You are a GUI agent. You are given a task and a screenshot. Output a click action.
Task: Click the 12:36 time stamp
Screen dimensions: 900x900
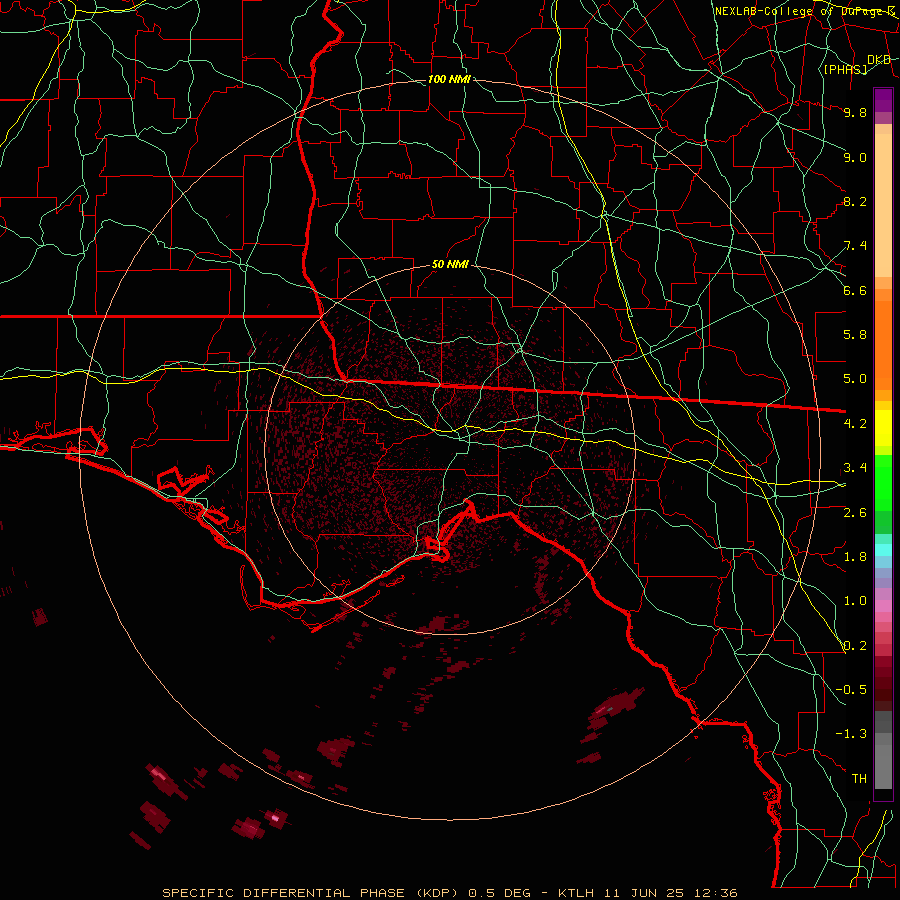tap(716, 893)
